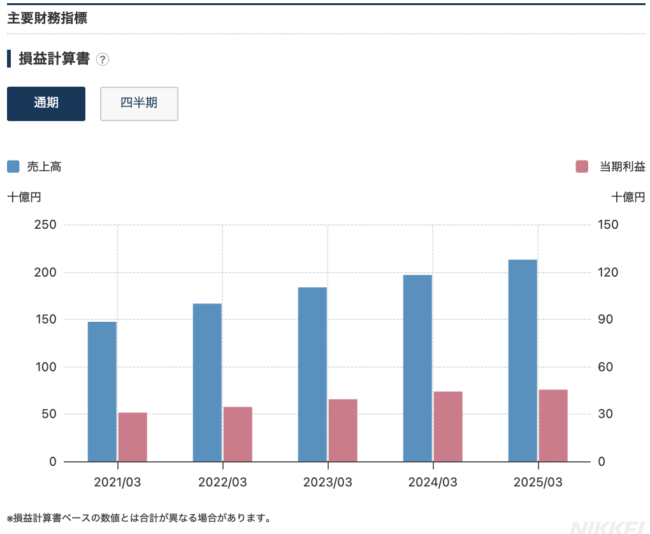This screenshot has width=650, height=534.
Task: Select the pink 当期利益 bar for 2023/03
Action: pos(343,430)
